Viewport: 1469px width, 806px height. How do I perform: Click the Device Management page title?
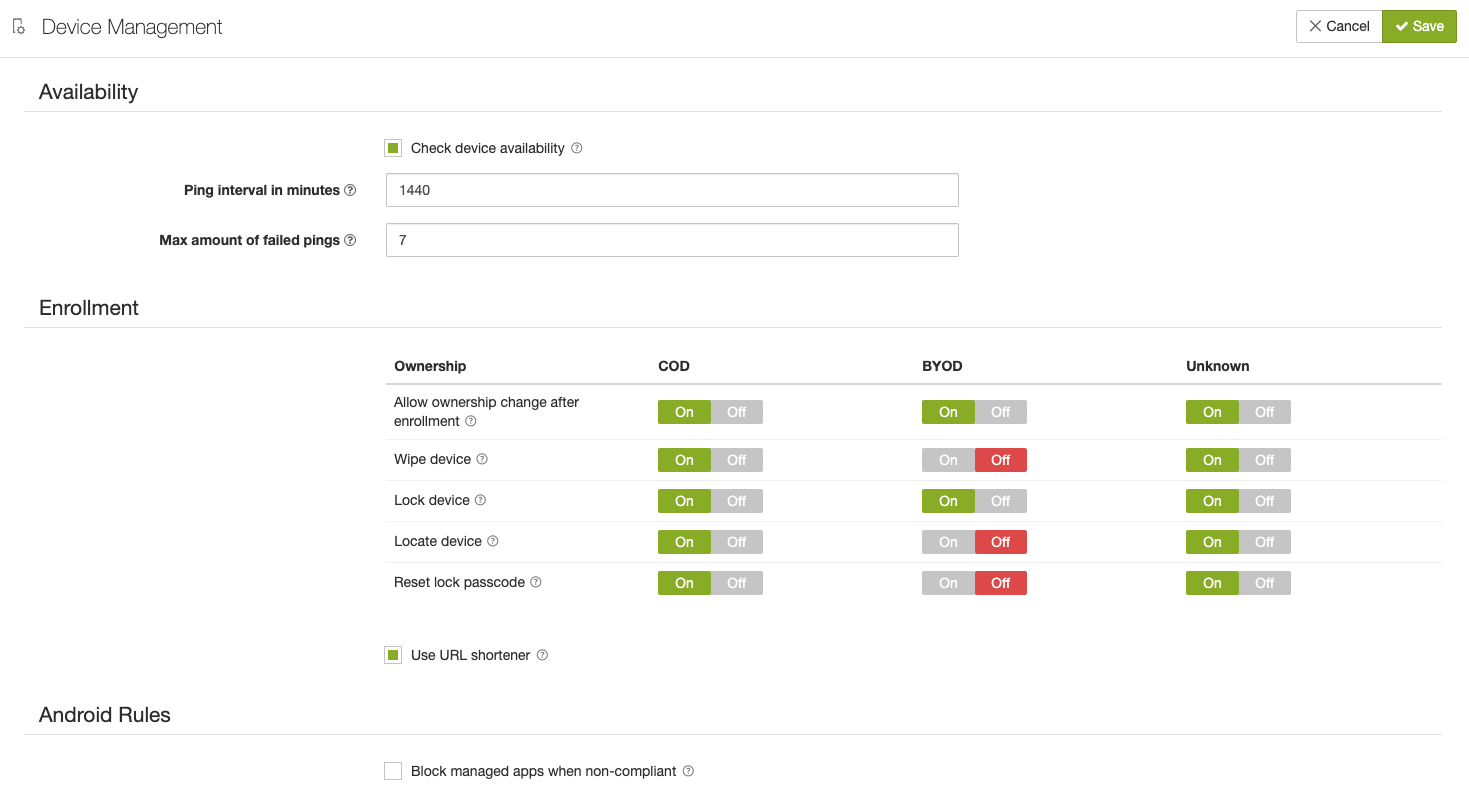click(132, 27)
